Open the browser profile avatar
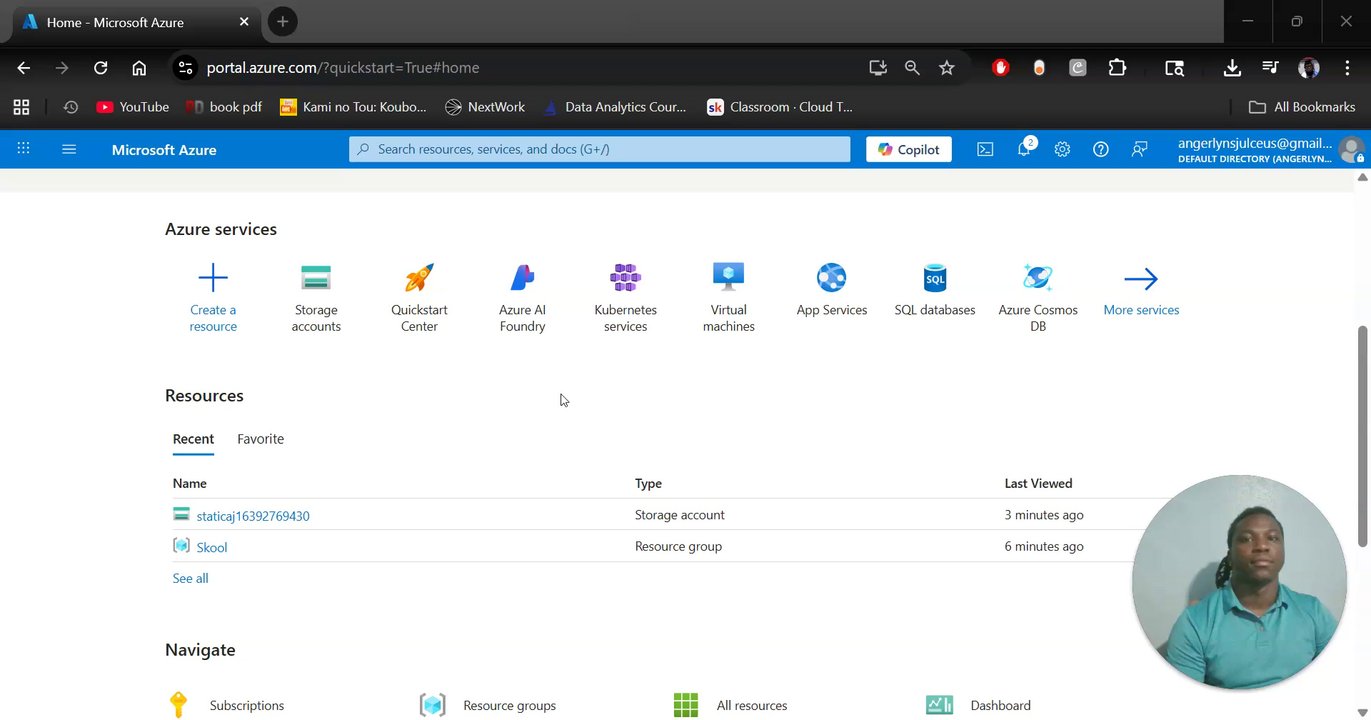This screenshot has height=720, width=1371. pos(1309,68)
